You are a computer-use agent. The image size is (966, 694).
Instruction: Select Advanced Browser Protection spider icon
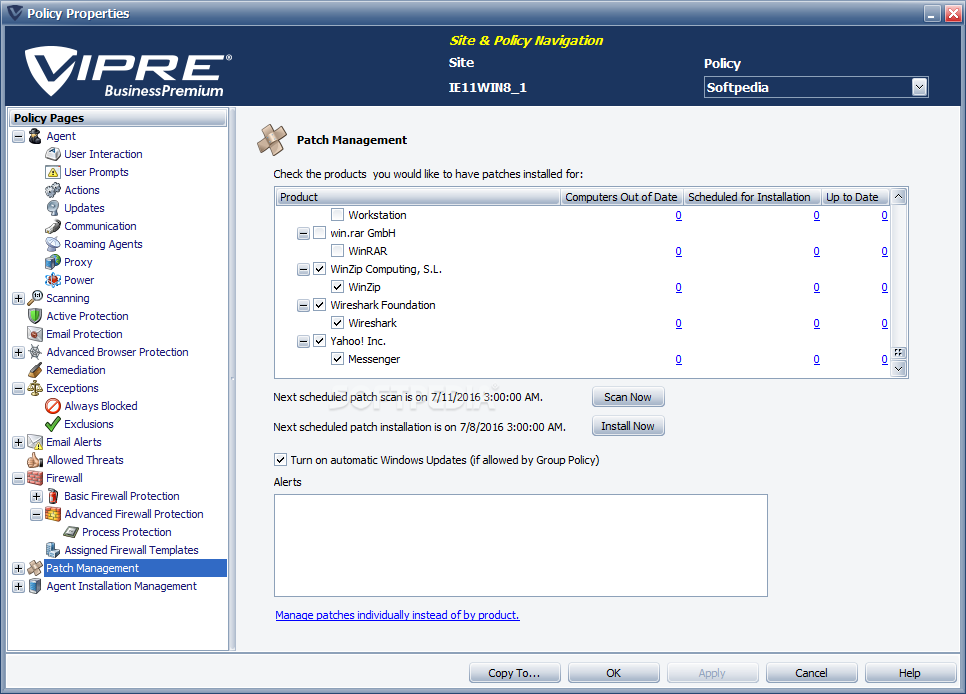pyautogui.click(x=35, y=352)
